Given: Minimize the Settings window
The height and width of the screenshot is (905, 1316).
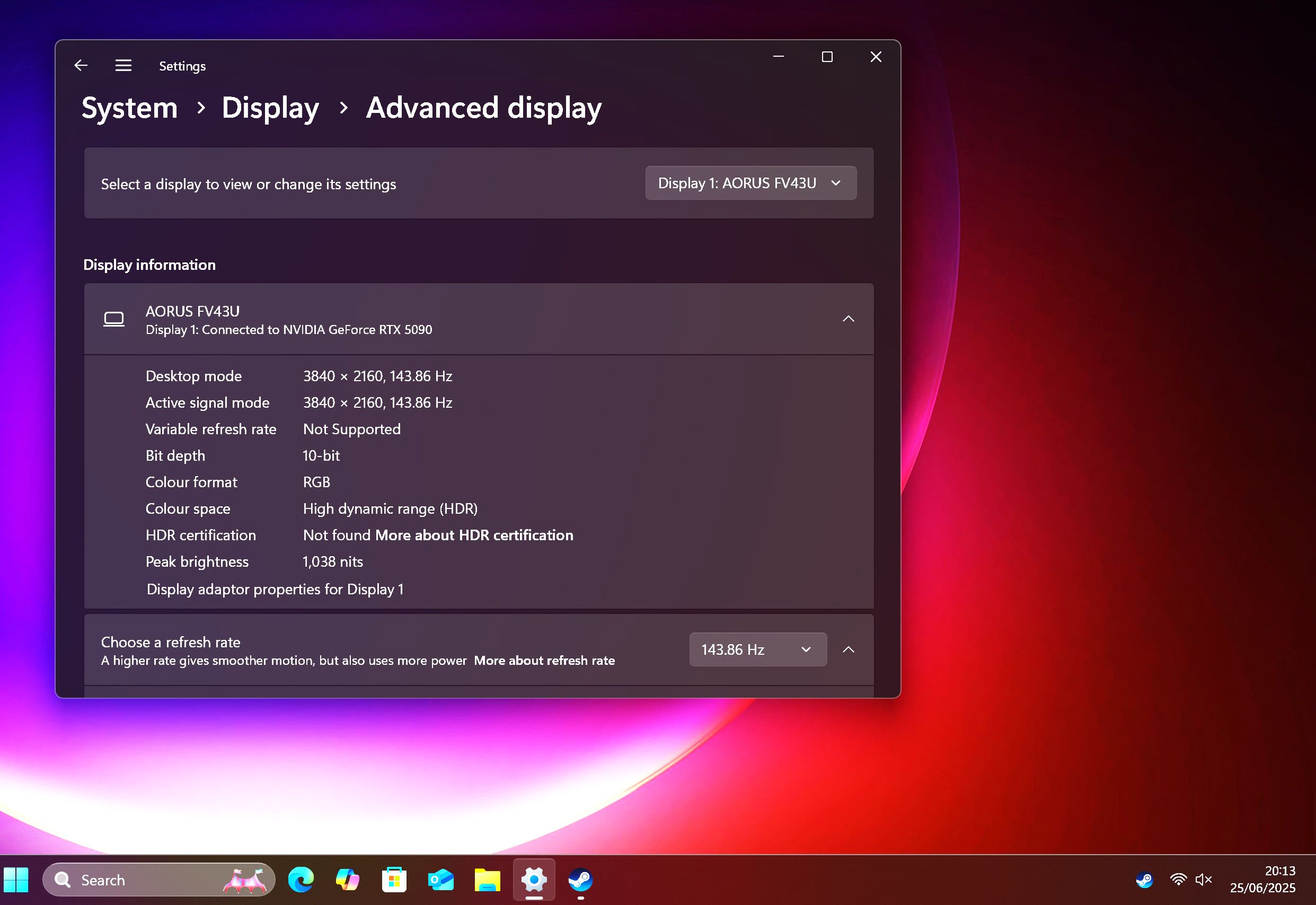Looking at the screenshot, I should coord(778,57).
